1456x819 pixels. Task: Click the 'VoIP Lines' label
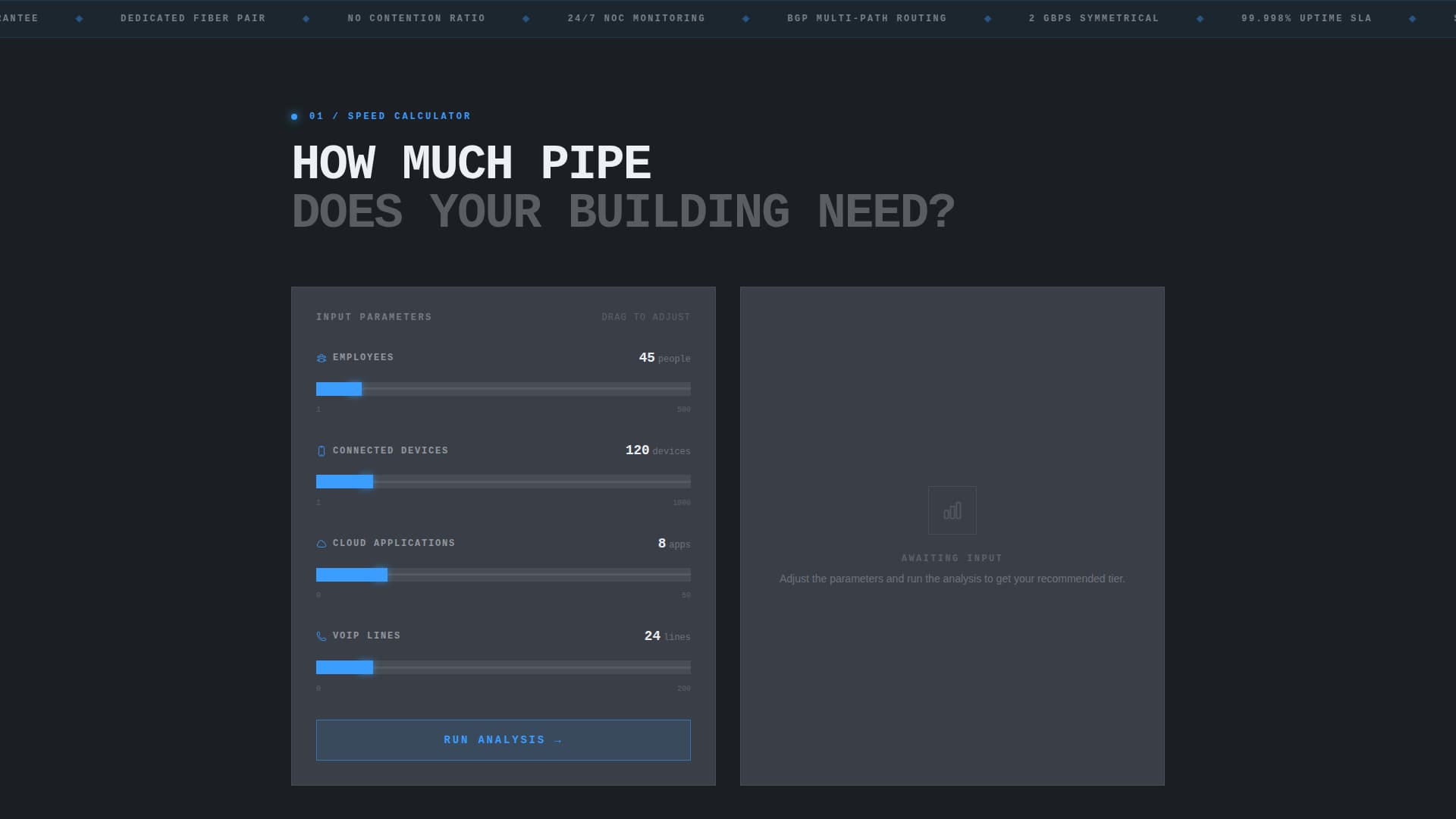tap(366, 635)
